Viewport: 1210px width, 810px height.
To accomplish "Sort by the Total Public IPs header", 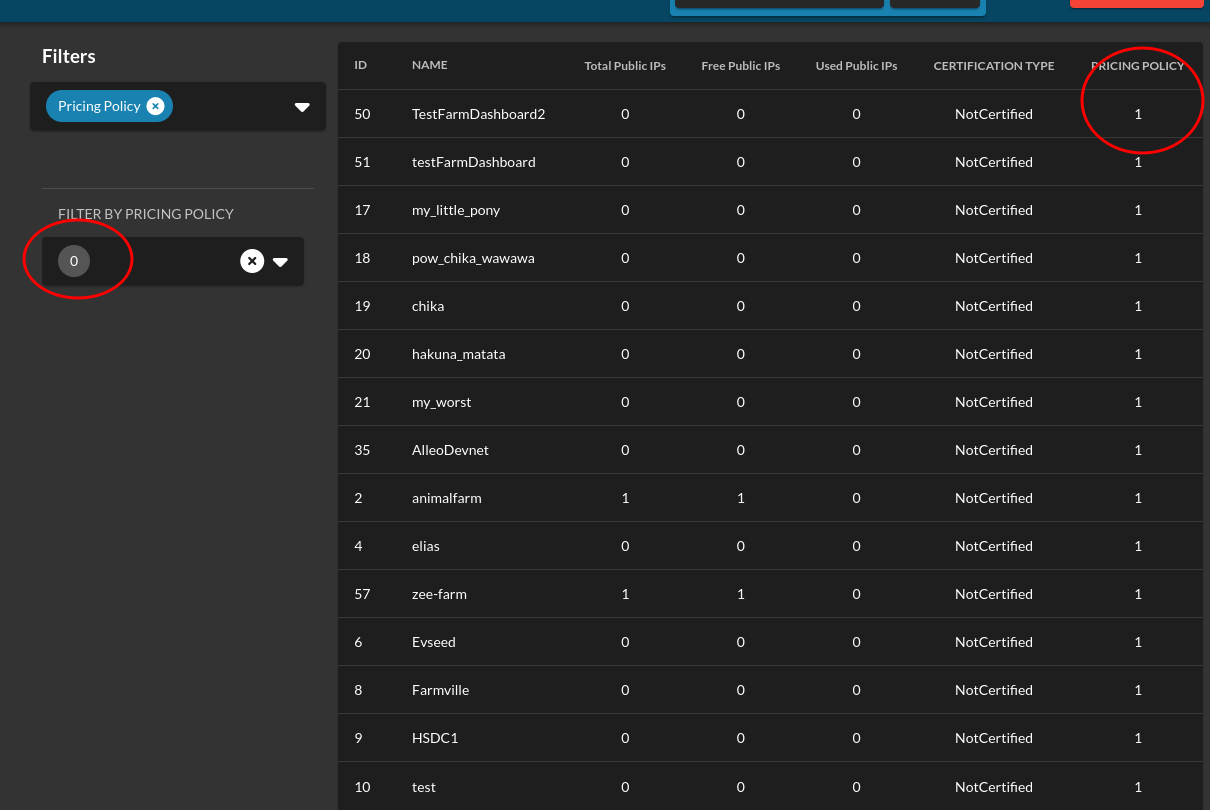I will pos(625,65).
